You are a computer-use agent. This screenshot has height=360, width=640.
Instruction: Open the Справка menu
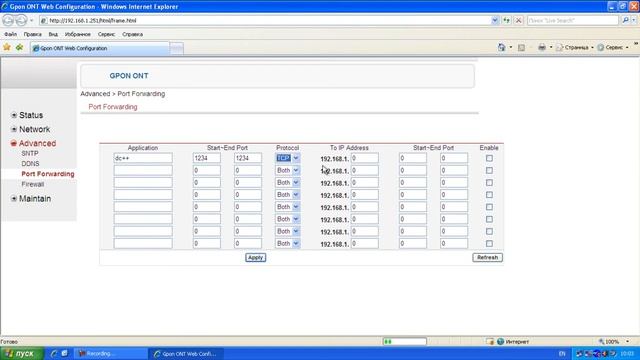click(132, 34)
